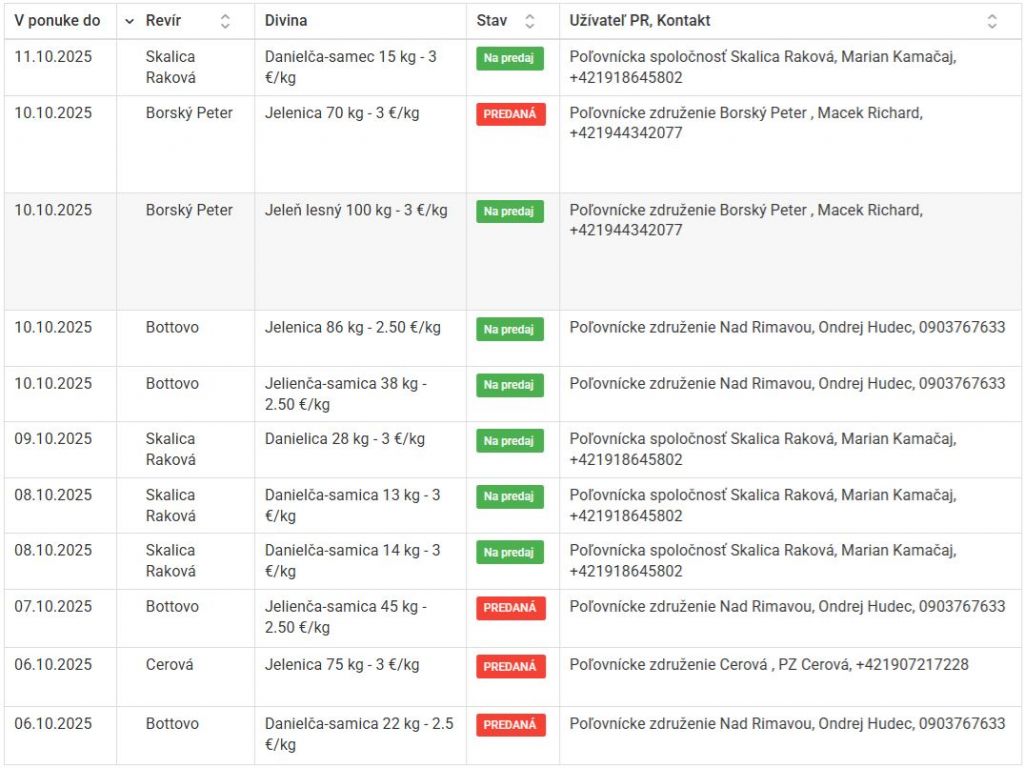Sort by Užívateľ PR, Kontakt arrows
This screenshot has height=768, width=1024.
[991, 21]
